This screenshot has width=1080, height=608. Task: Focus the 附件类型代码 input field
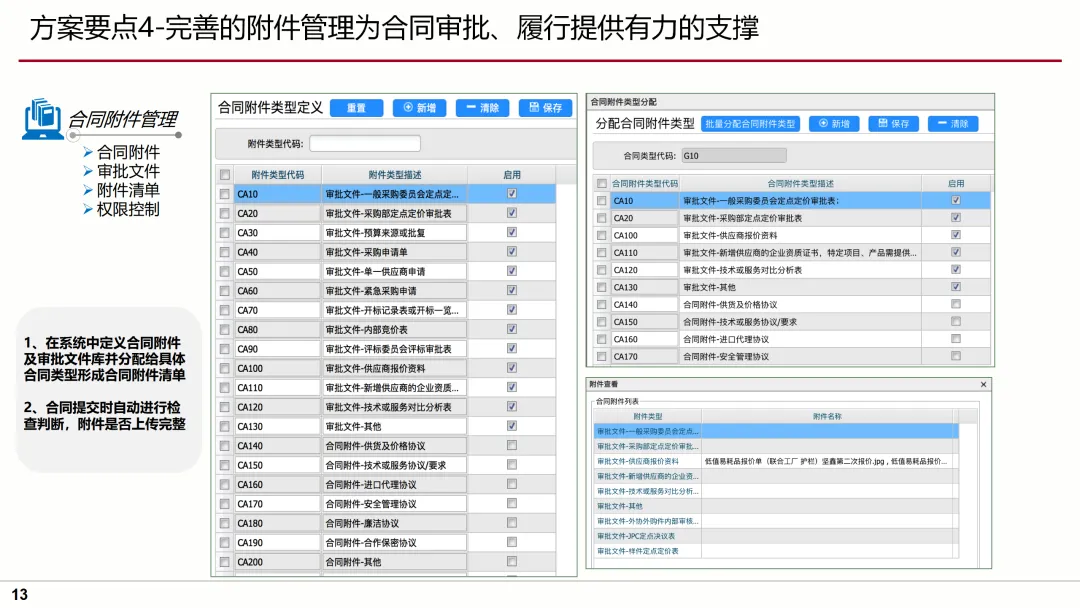point(365,143)
